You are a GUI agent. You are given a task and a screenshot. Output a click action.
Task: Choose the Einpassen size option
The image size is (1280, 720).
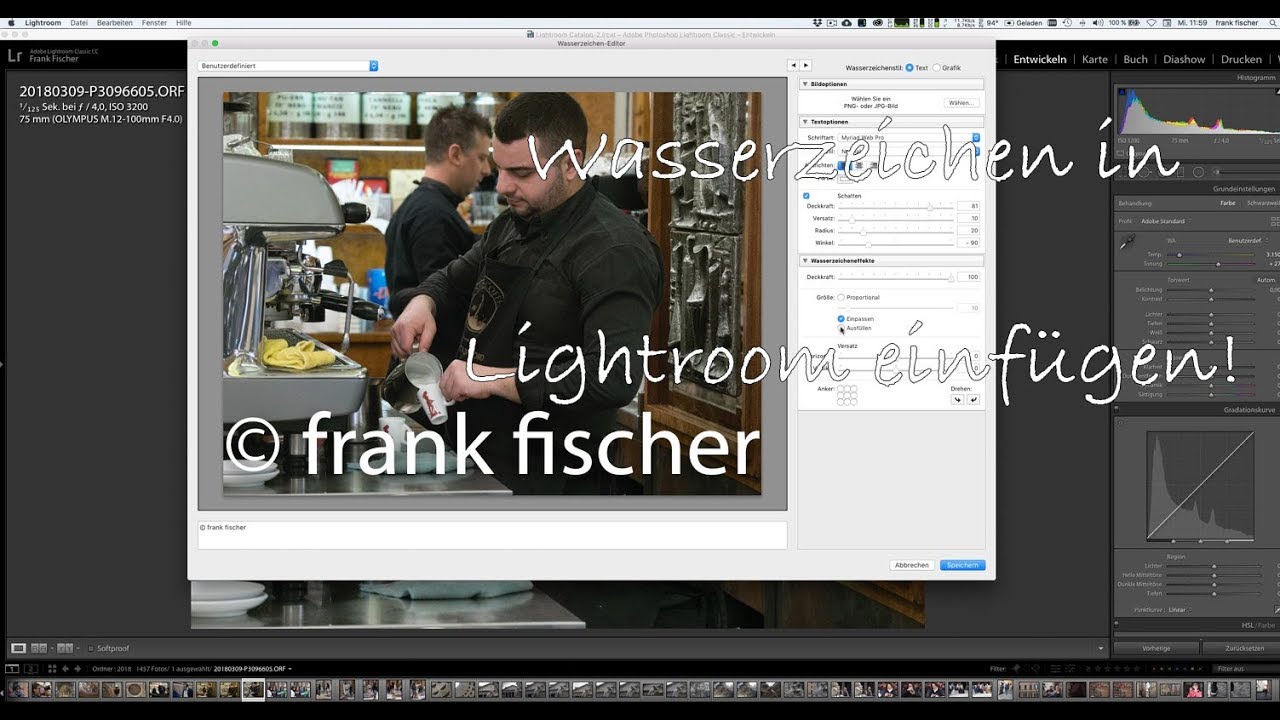point(841,318)
